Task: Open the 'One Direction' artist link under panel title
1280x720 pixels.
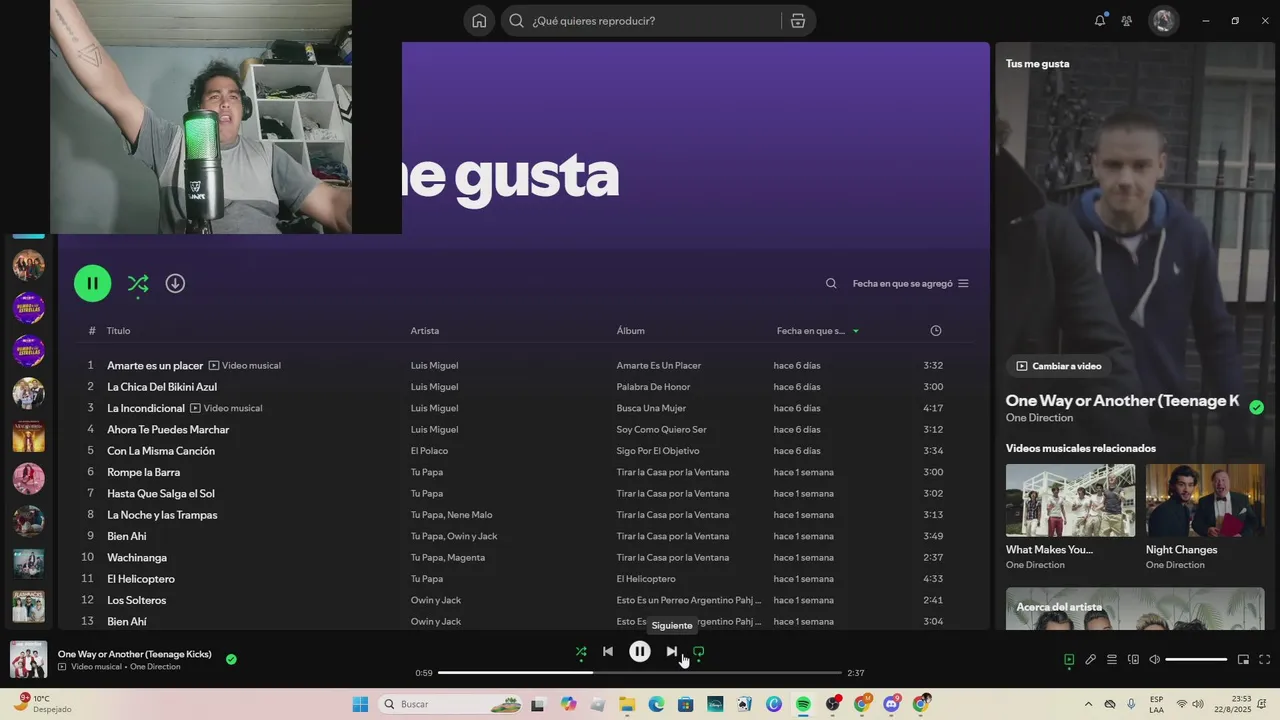Action: point(1039,418)
